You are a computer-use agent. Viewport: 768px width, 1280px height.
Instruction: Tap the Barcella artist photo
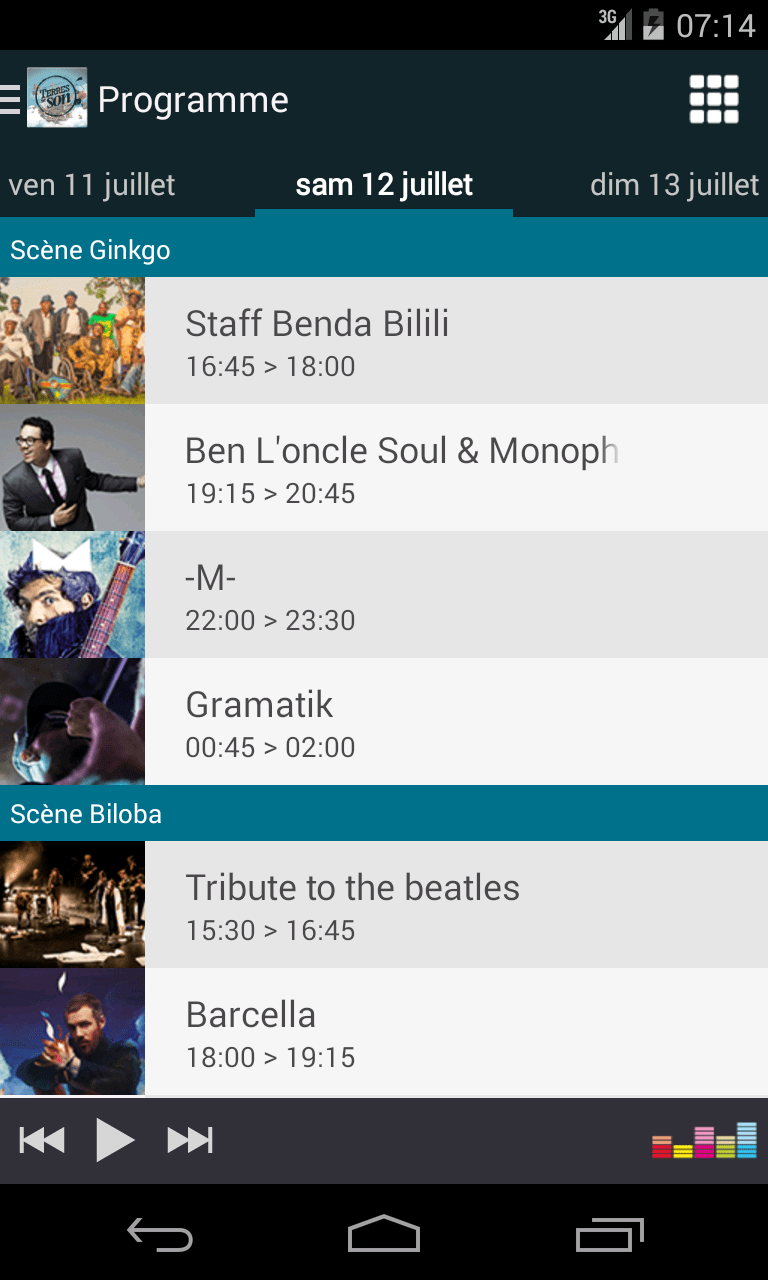pyautogui.click(x=72, y=1032)
